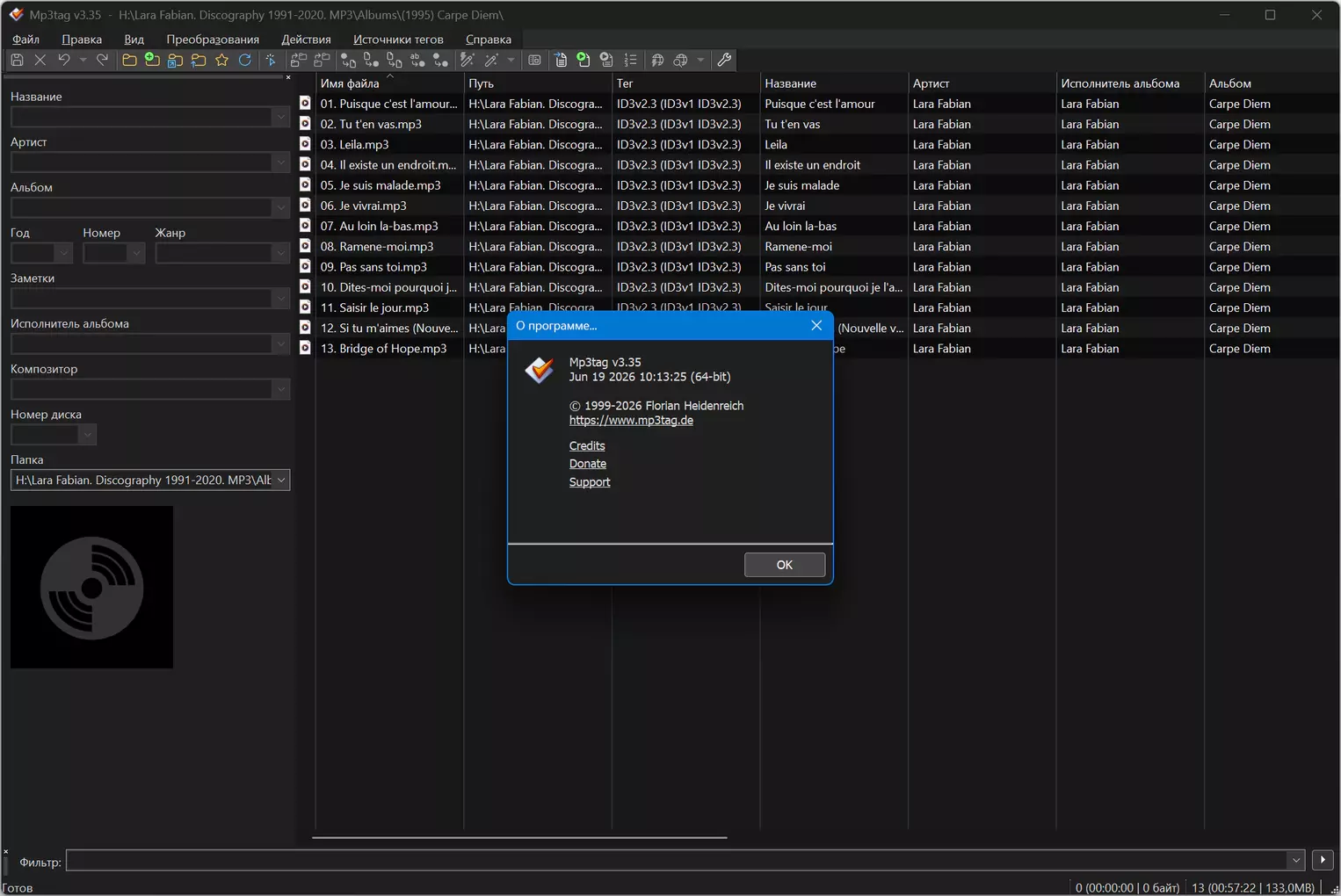This screenshot has width=1341, height=896.
Task: Click the plain folder Change directory icon
Action: point(129,60)
